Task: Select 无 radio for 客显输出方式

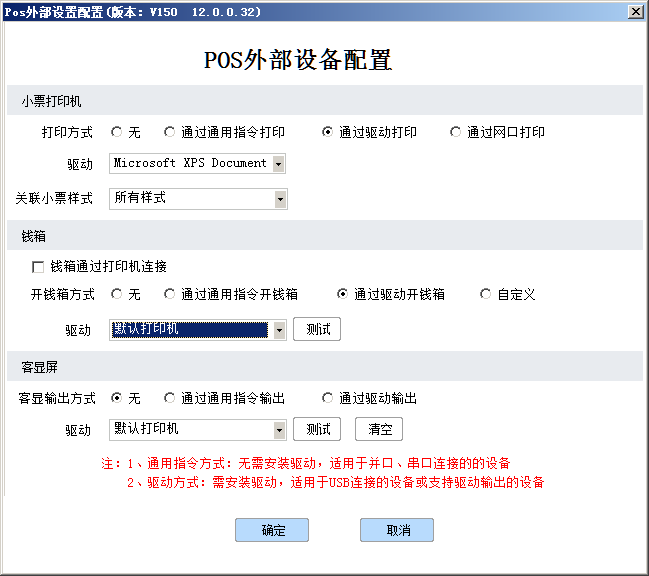Action: (x=117, y=398)
